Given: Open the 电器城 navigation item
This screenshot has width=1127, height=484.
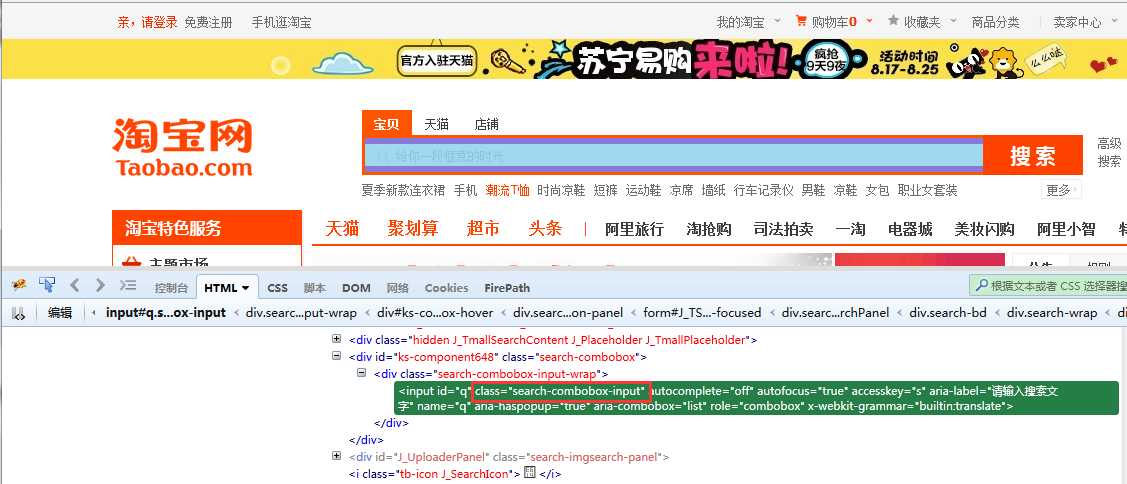Looking at the screenshot, I should point(910,229).
